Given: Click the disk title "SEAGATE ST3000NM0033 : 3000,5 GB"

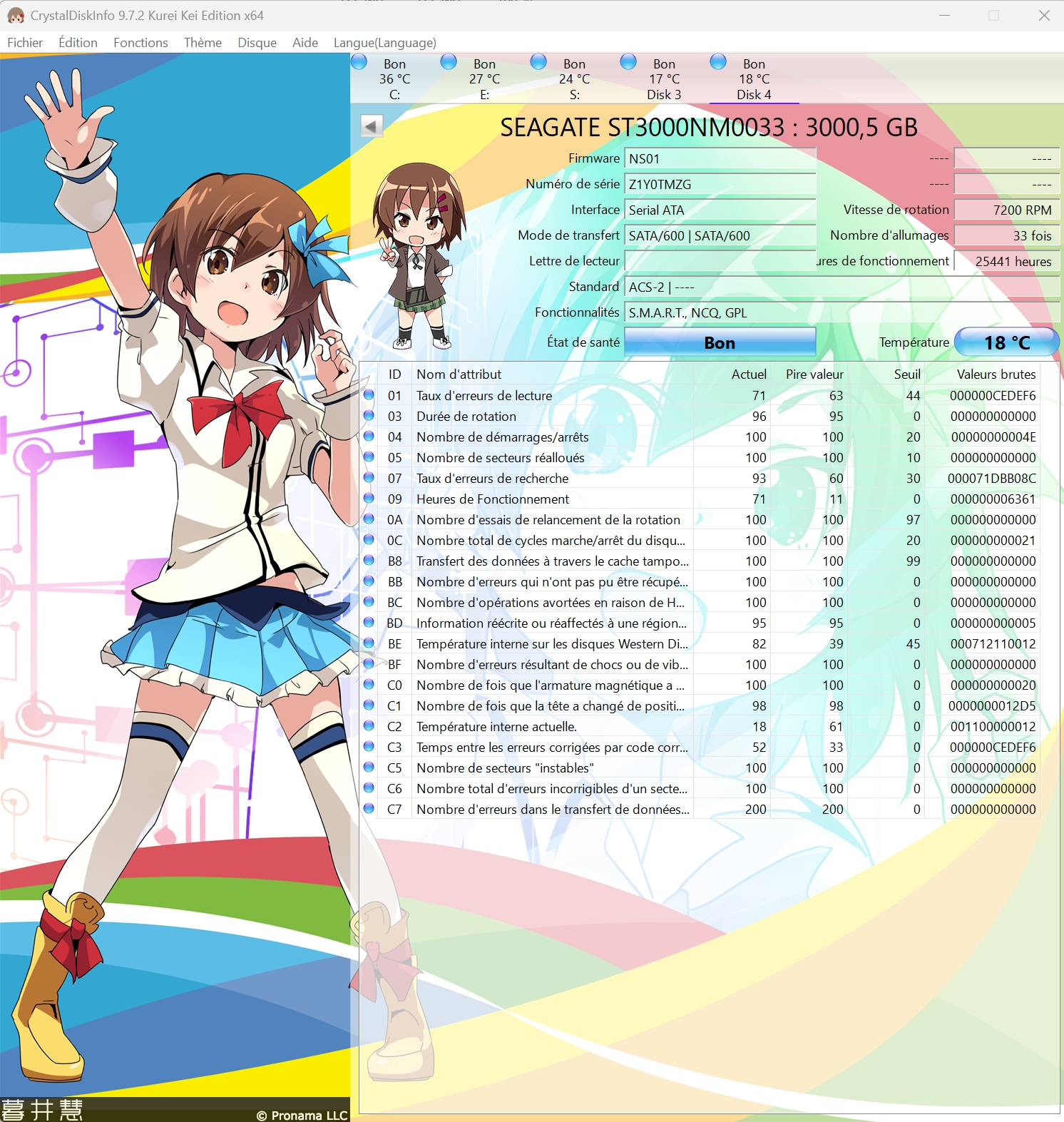Looking at the screenshot, I should tap(709, 128).
